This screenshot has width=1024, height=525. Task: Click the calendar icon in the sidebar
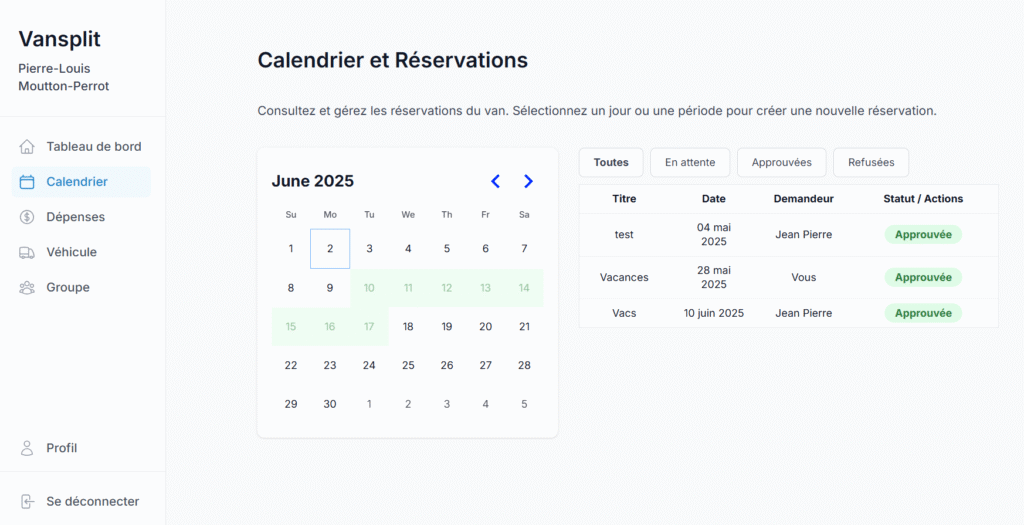pyautogui.click(x=27, y=182)
